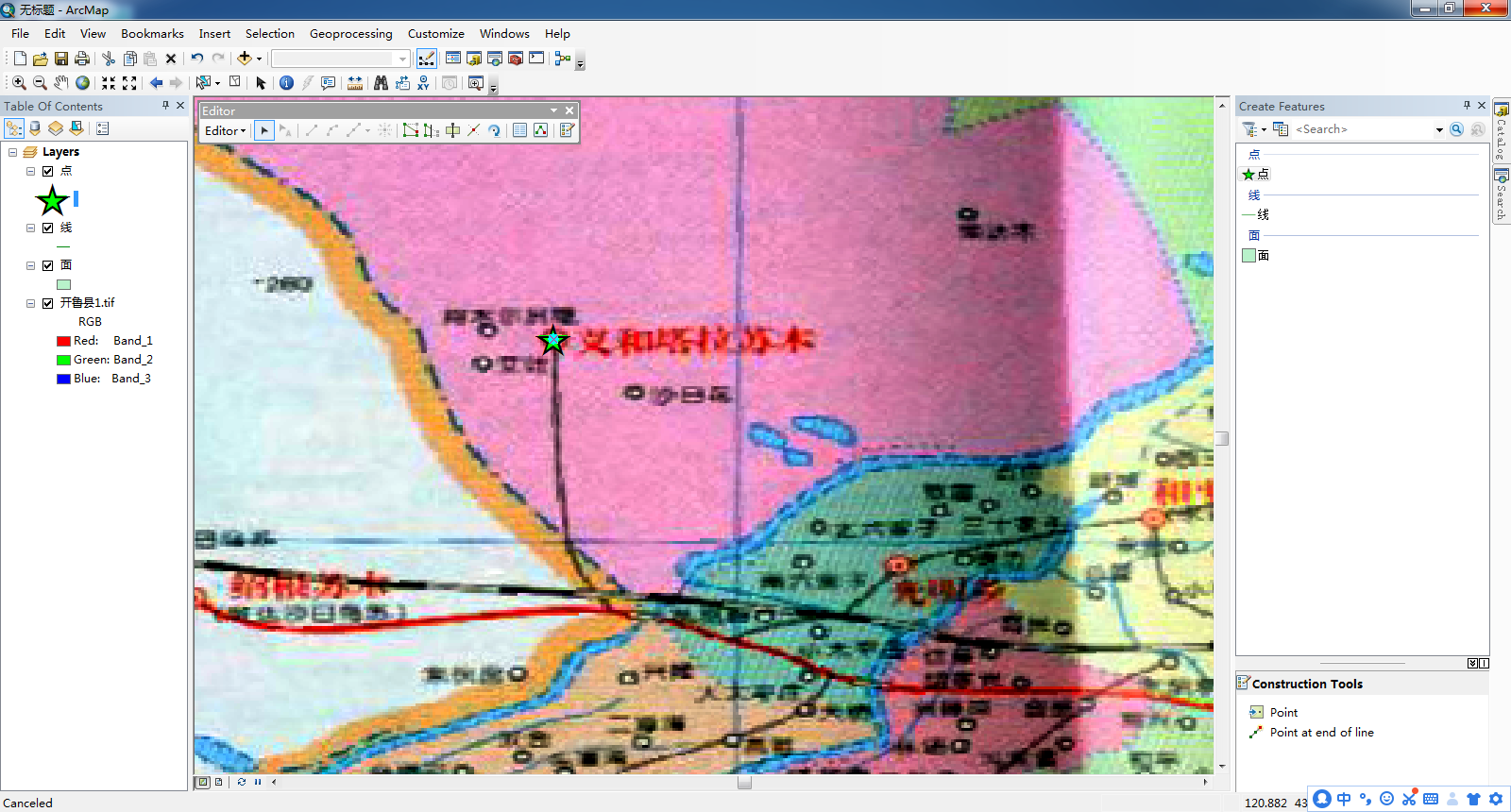Print the map

click(x=82, y=59)
